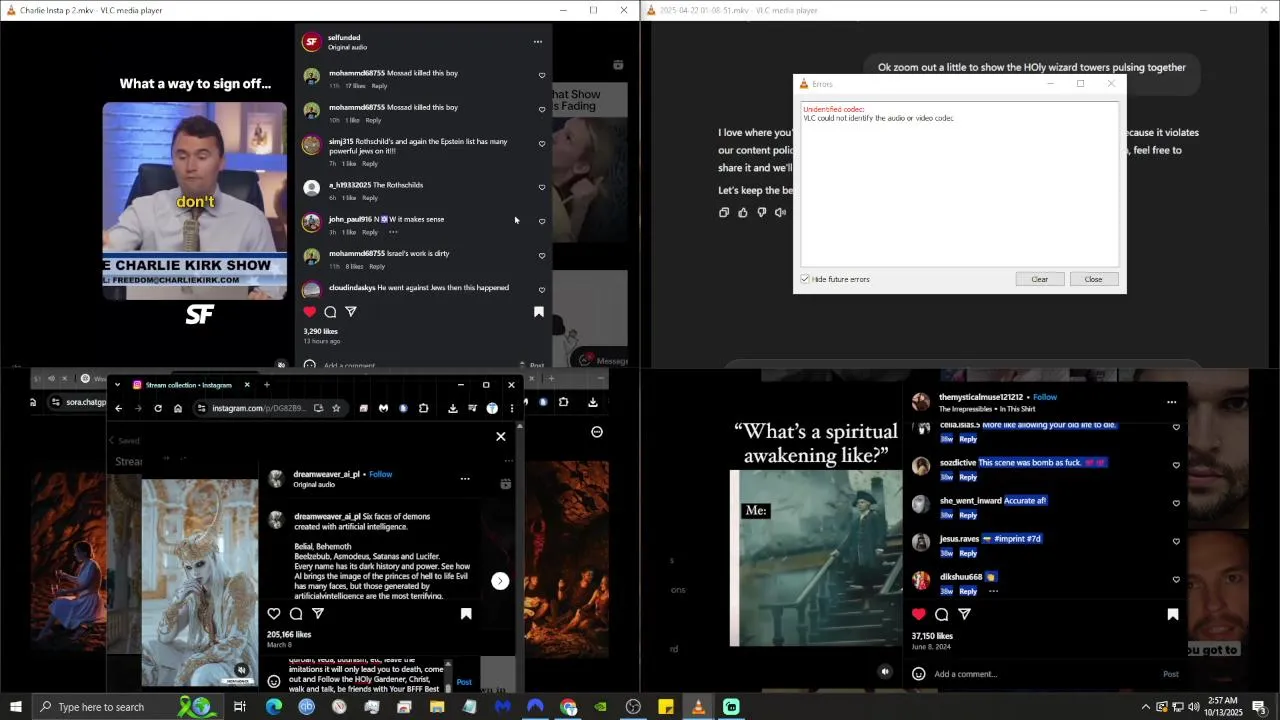Follow dreamweaver_ai_pl
The height and width of the screenshot is (720, 1280).
pyautogui.click(x=381, y=474)
